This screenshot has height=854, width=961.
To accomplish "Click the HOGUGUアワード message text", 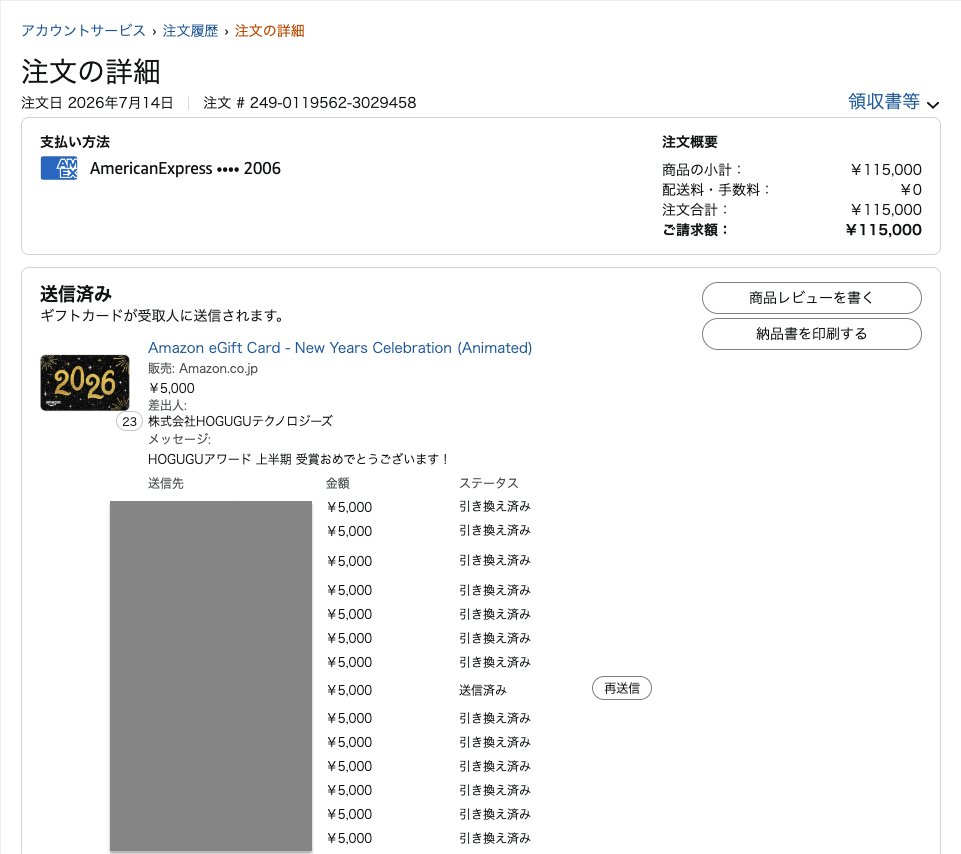I will (300, 459).
